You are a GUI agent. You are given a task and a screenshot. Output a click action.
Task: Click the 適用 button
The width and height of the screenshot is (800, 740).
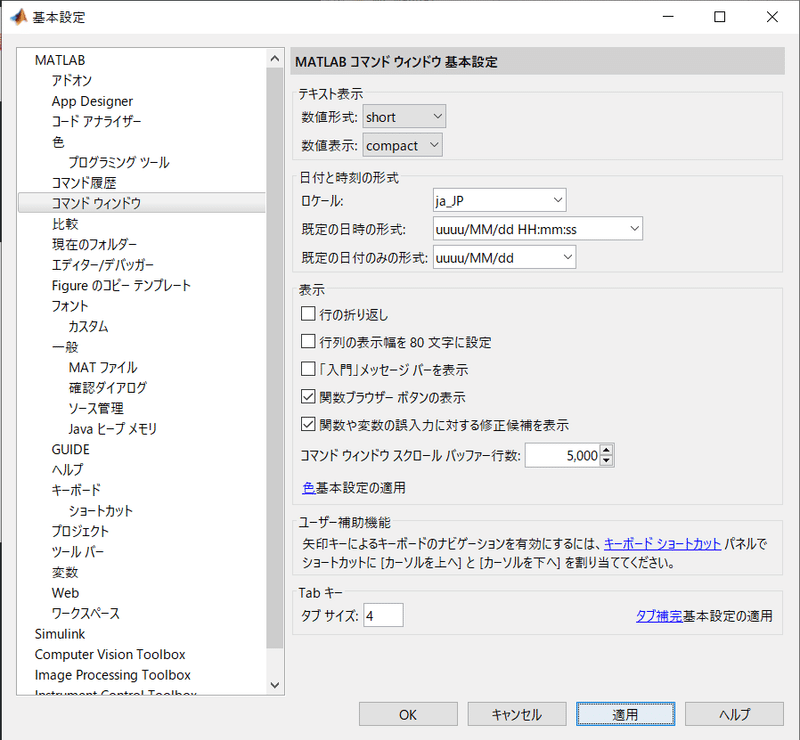pos(626,714)
